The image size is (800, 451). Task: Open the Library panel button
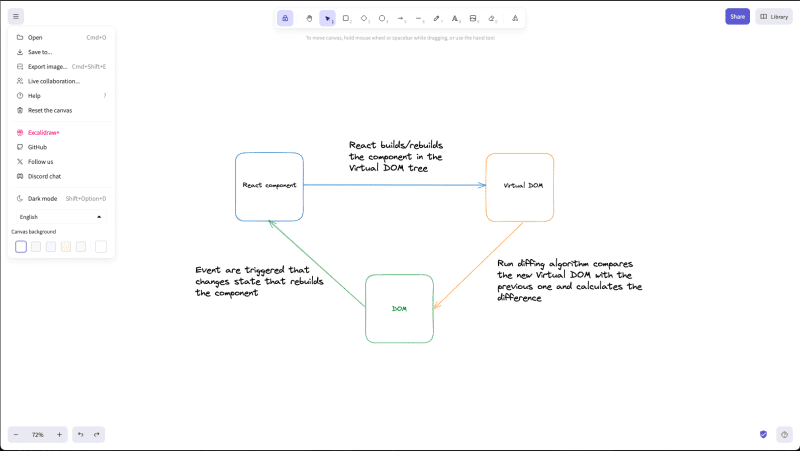pyautogui.click(x=774, y=16)
